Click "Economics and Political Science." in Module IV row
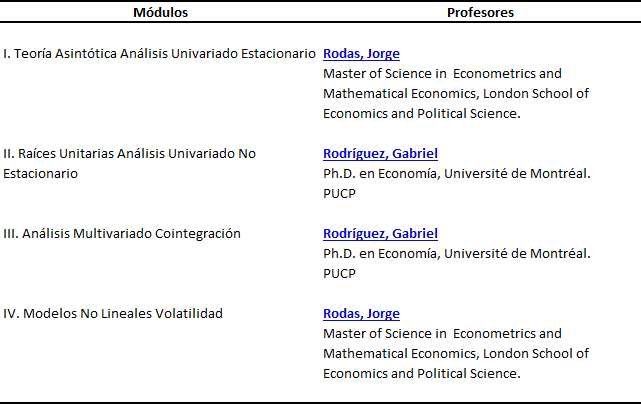Image resolution: width=641 pixels, height=404 pixels. coord(421,374)
